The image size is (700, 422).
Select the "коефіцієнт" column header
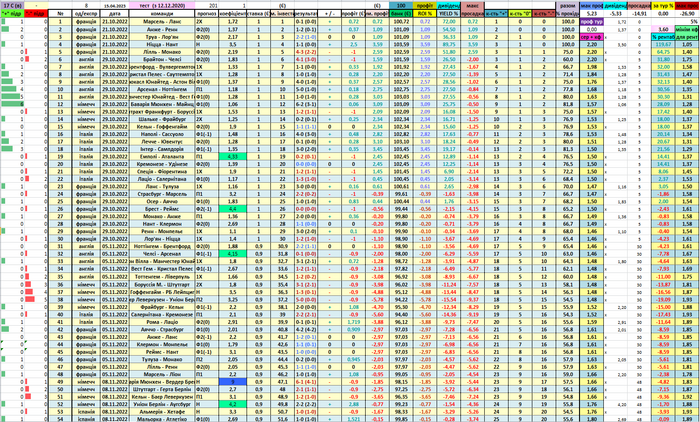233,14
